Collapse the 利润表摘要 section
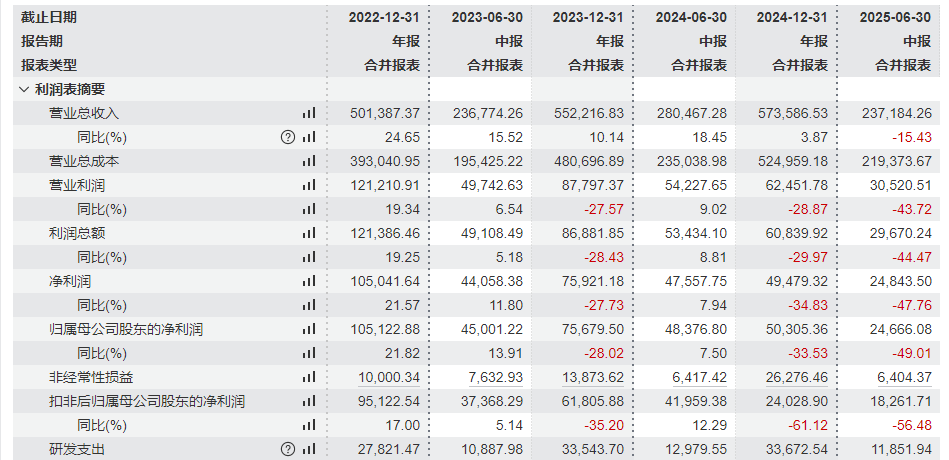 pyautogui.click(x=24, y=89)
